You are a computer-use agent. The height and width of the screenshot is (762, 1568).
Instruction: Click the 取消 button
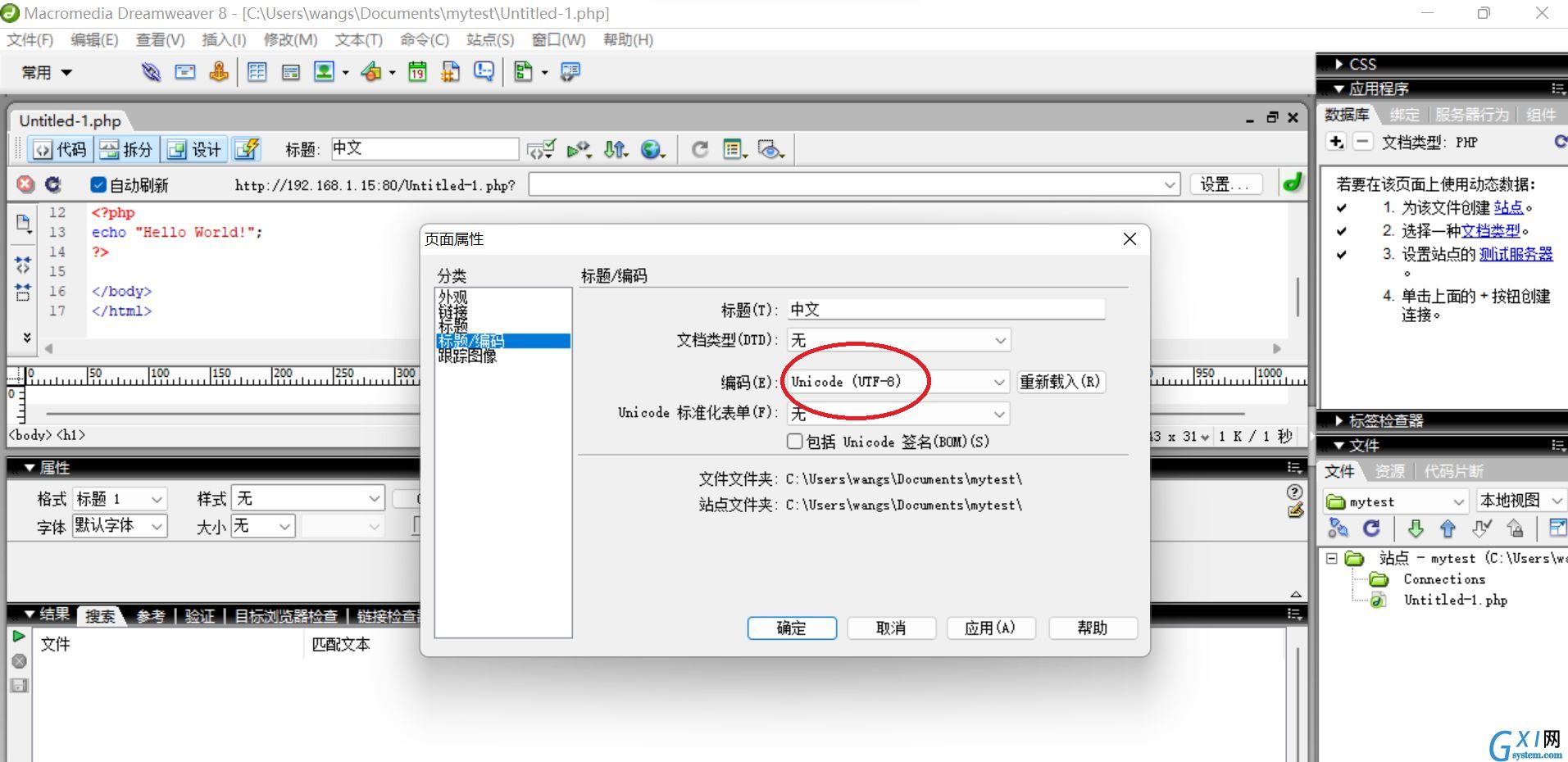click(891, 628)
